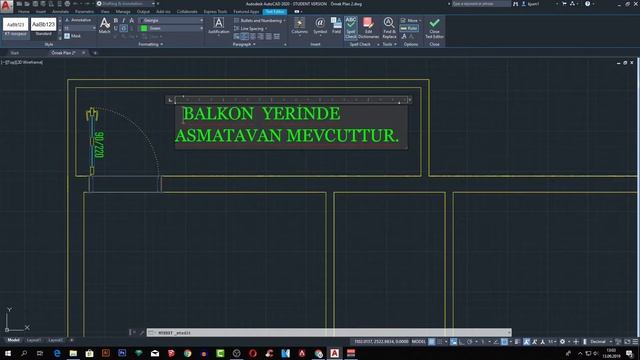Open the Windows notification center
Viewport: 640px width, 360px height.
pos(629,353)
